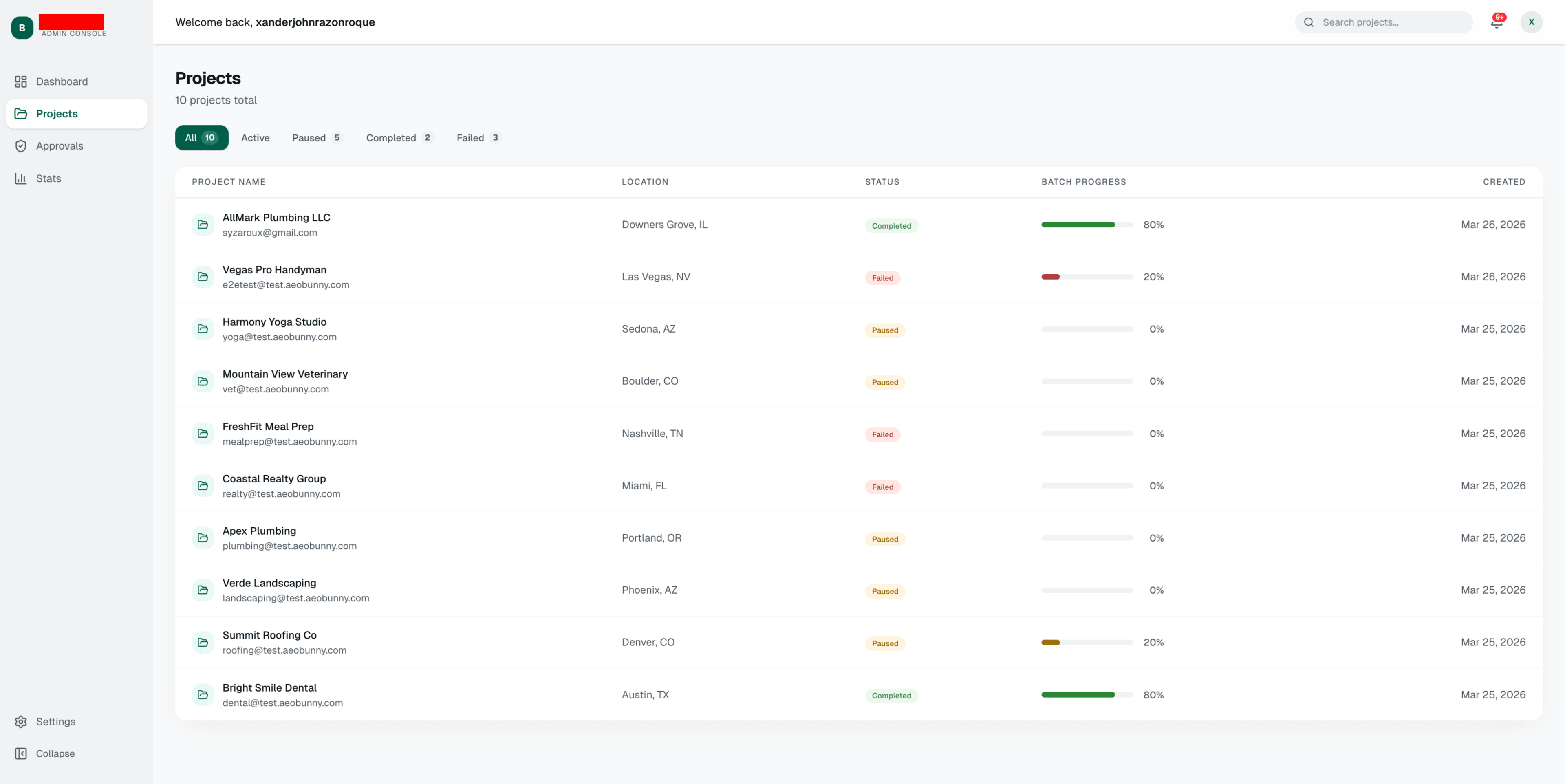Viewport: 1565px width, 784px height.
Task: Click the search magnifier icon
Action: tap(1309, 22)
